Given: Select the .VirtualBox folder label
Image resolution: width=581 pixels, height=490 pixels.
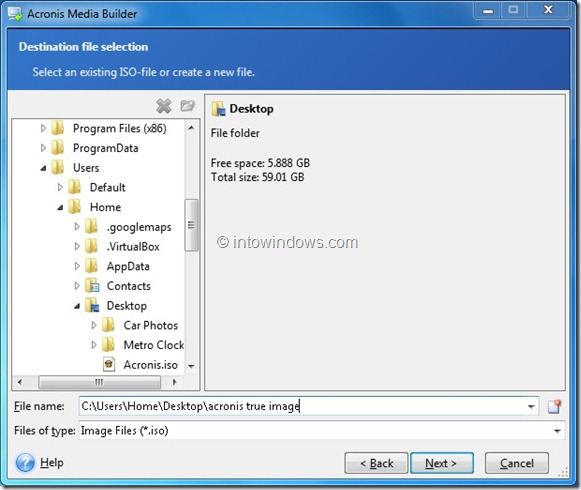Looking at the screenshot, I should tap(133, 246).
